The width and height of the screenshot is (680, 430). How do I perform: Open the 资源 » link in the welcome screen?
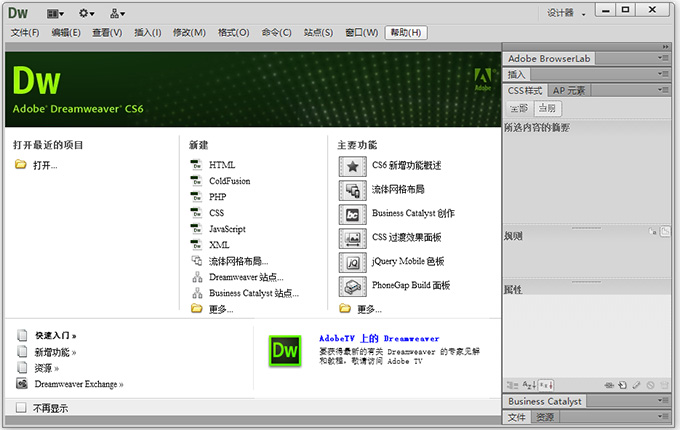[x=46, y=368]
